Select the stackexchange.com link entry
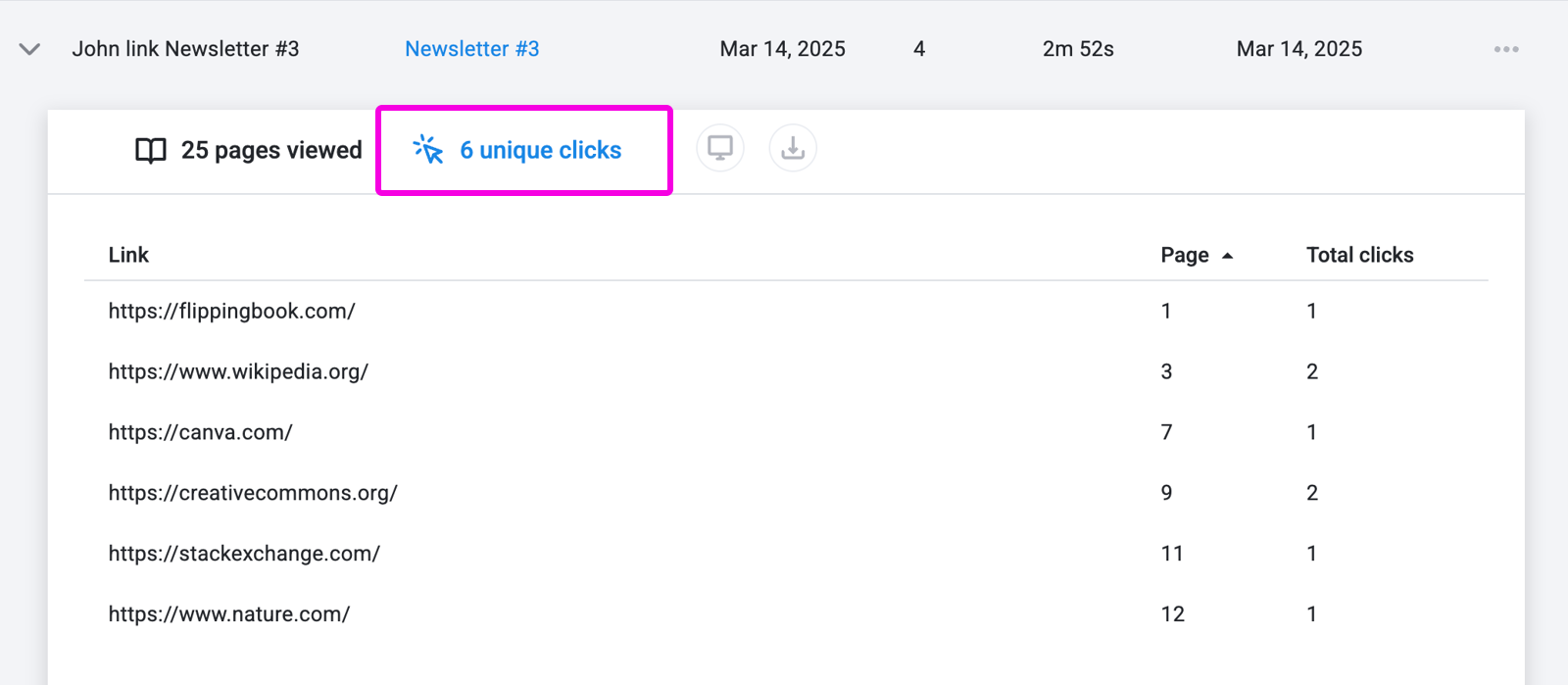The image size is (1568, 685). [244, 554]
